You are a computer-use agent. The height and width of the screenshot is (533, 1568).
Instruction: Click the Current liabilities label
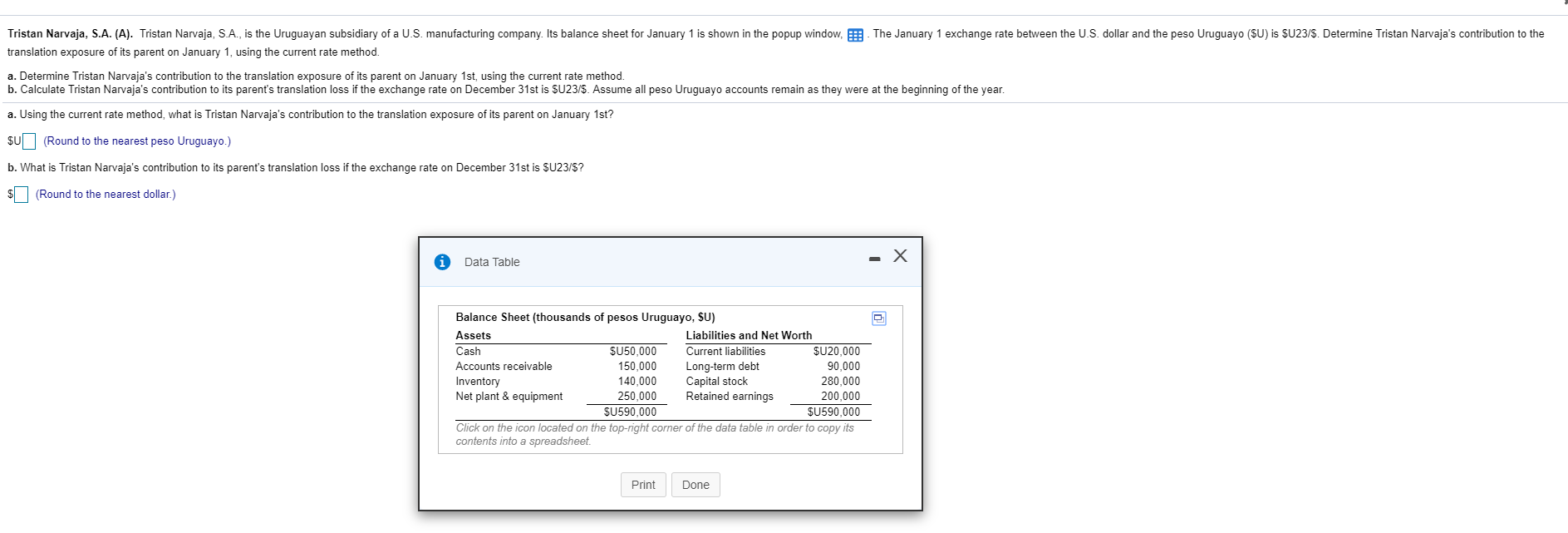(x=725, y=352)
